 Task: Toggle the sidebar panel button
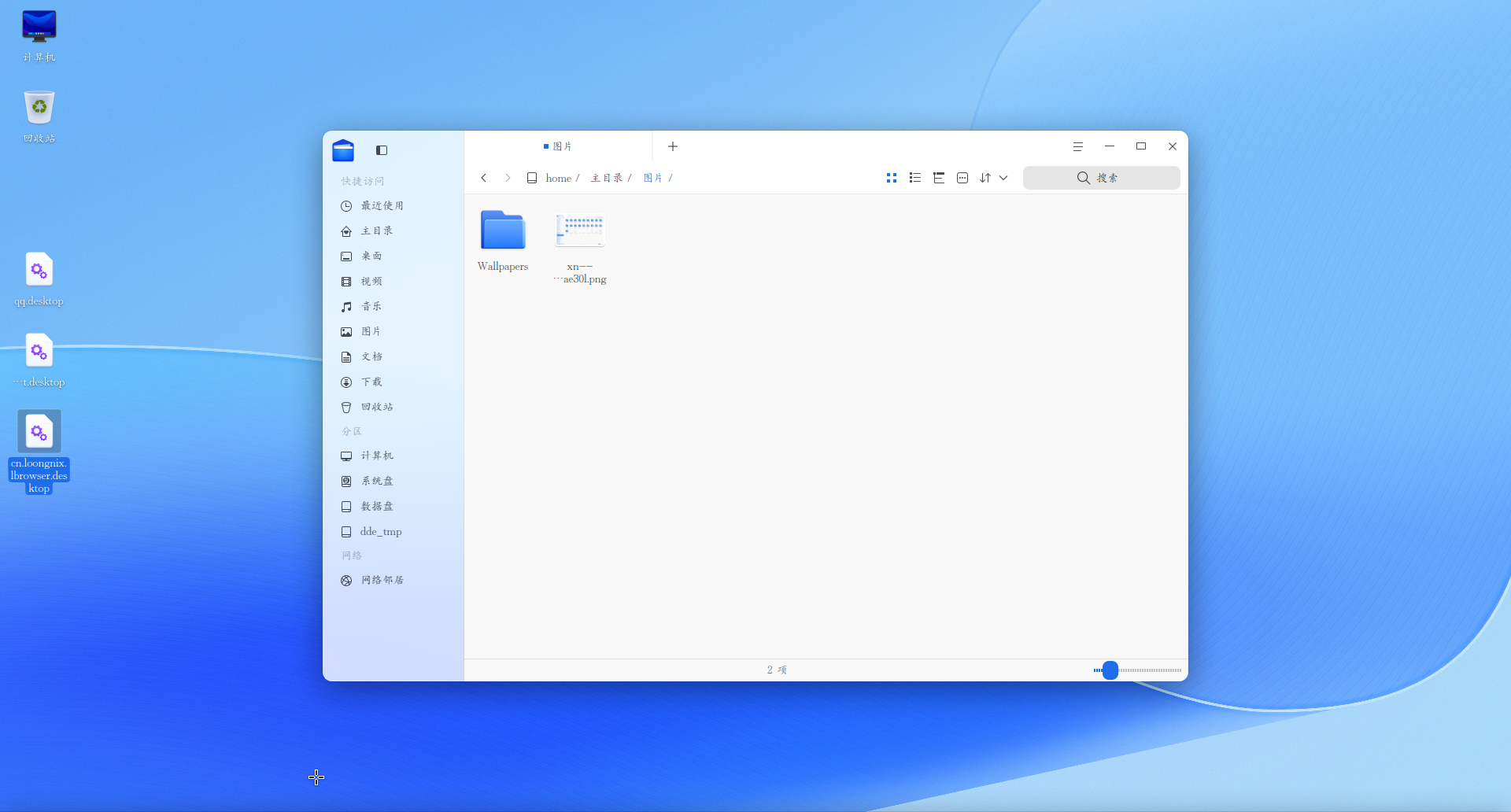click(x=382, y=150)
